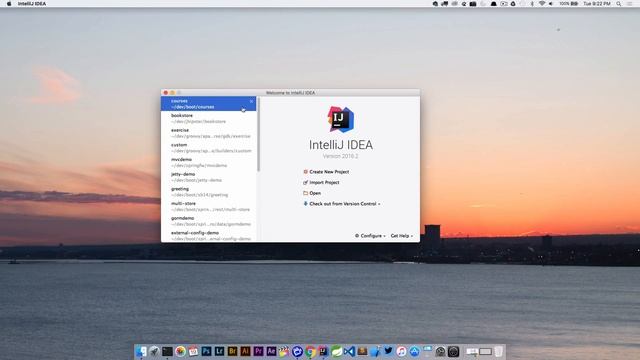Open Google Chrome from the dock
640x360 pixels.
coord(311,351)
